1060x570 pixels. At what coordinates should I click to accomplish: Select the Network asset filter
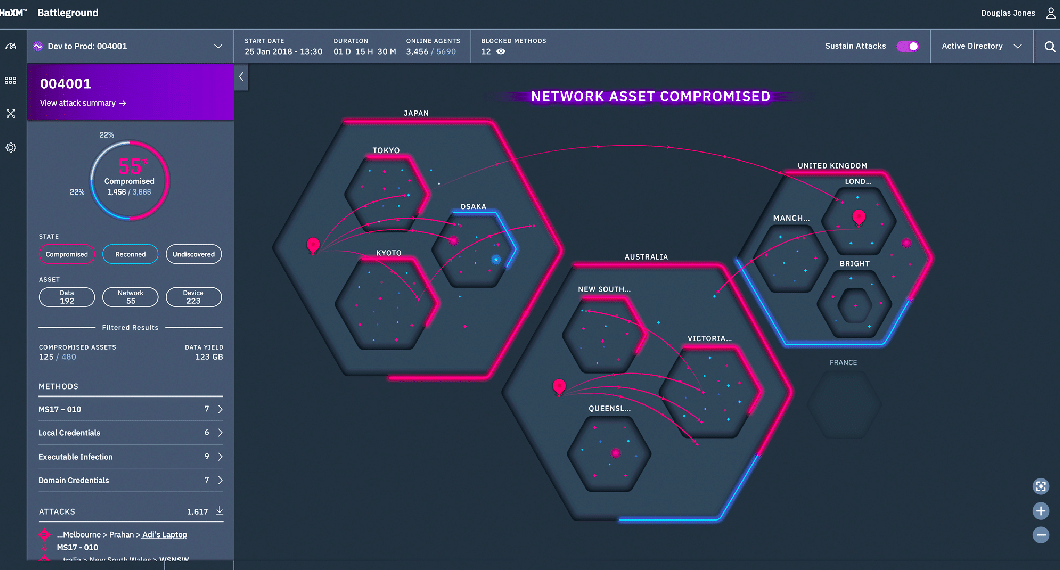pyautogui.click(x=130, y=297)
